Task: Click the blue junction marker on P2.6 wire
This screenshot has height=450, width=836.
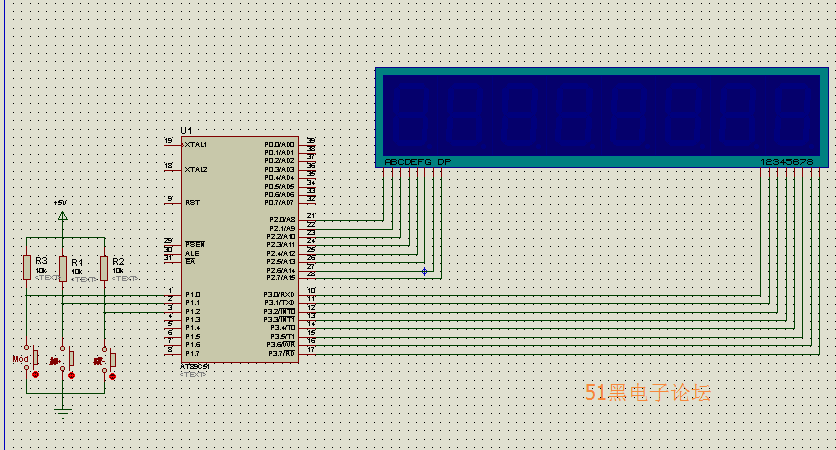Action: (424, 271)
